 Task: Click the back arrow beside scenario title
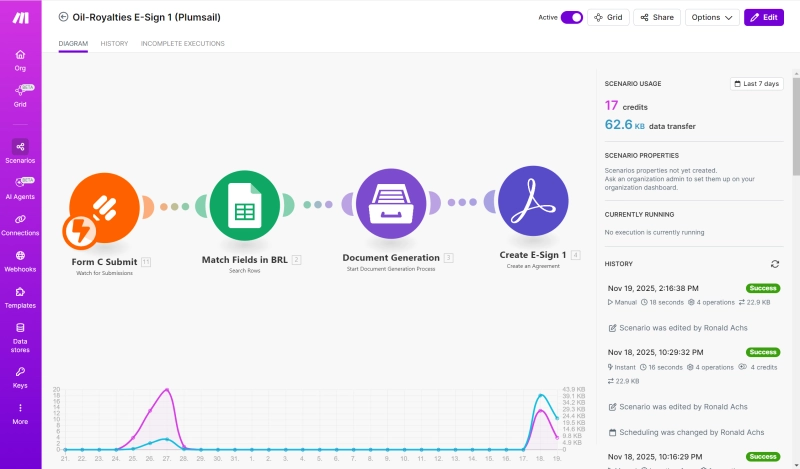pyautogui.click(x=63, y=17)
